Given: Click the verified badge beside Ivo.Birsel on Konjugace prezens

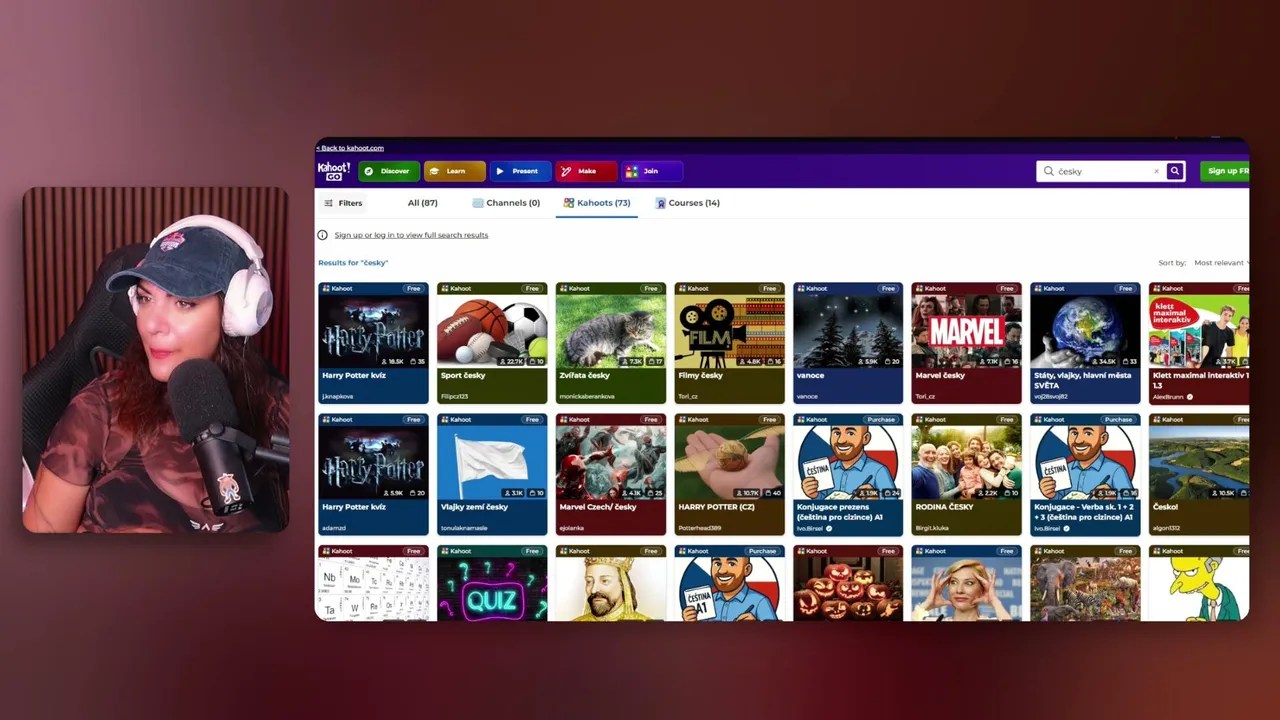Looking at the screenshot, I should point(829,528).
